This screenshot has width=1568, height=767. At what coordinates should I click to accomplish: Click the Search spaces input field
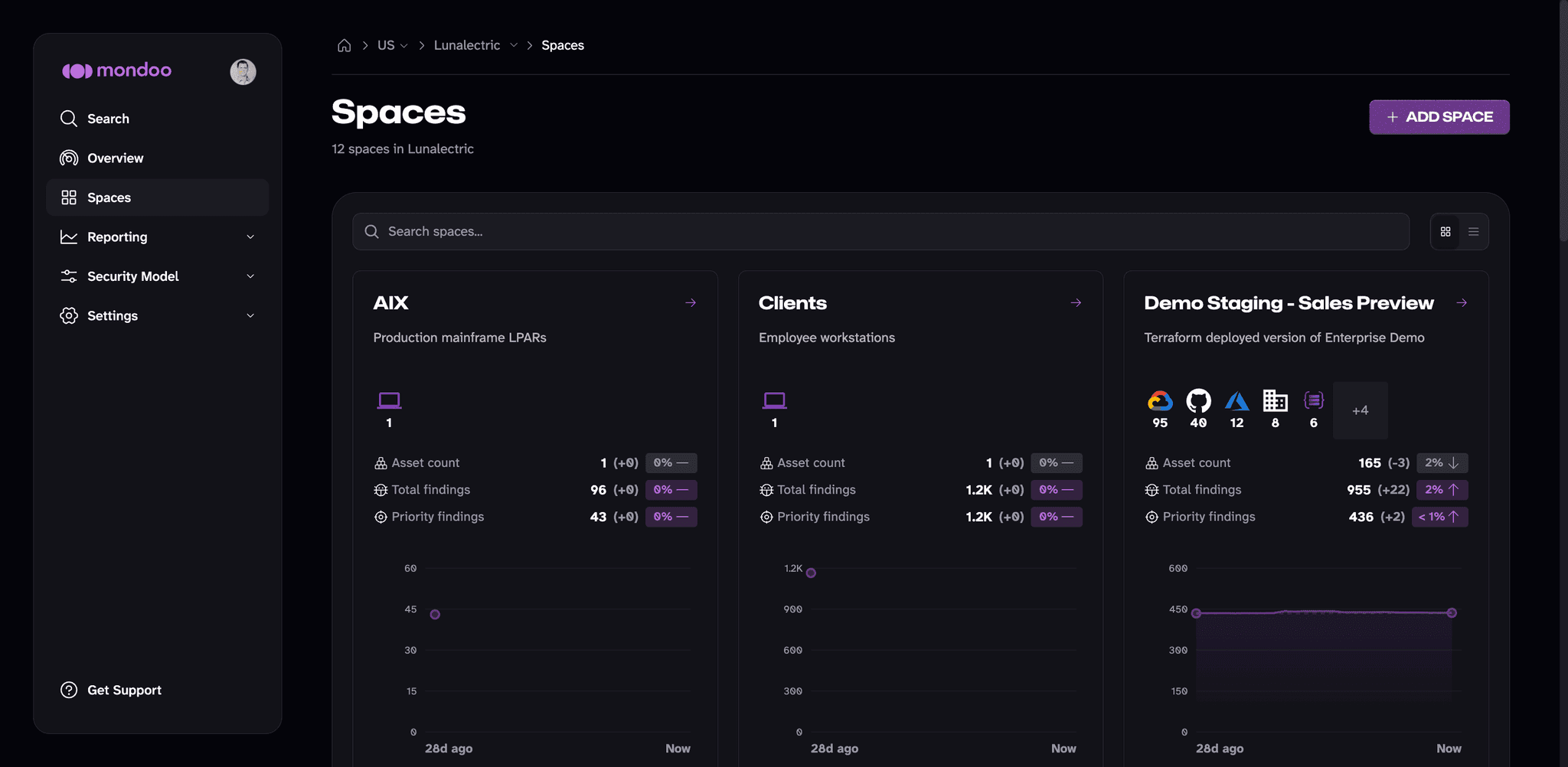880,232
